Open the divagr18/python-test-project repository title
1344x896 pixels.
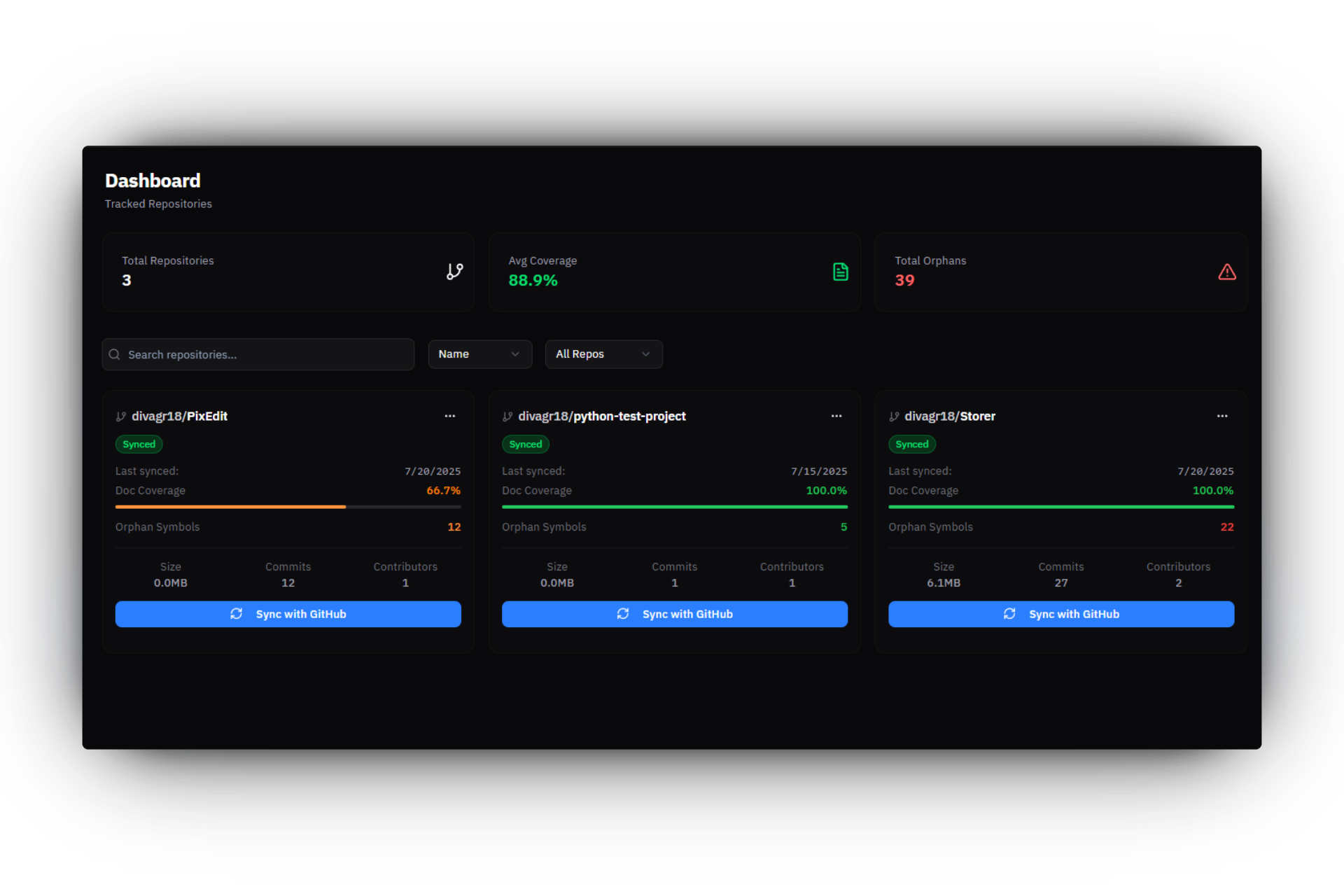[602, 416]
